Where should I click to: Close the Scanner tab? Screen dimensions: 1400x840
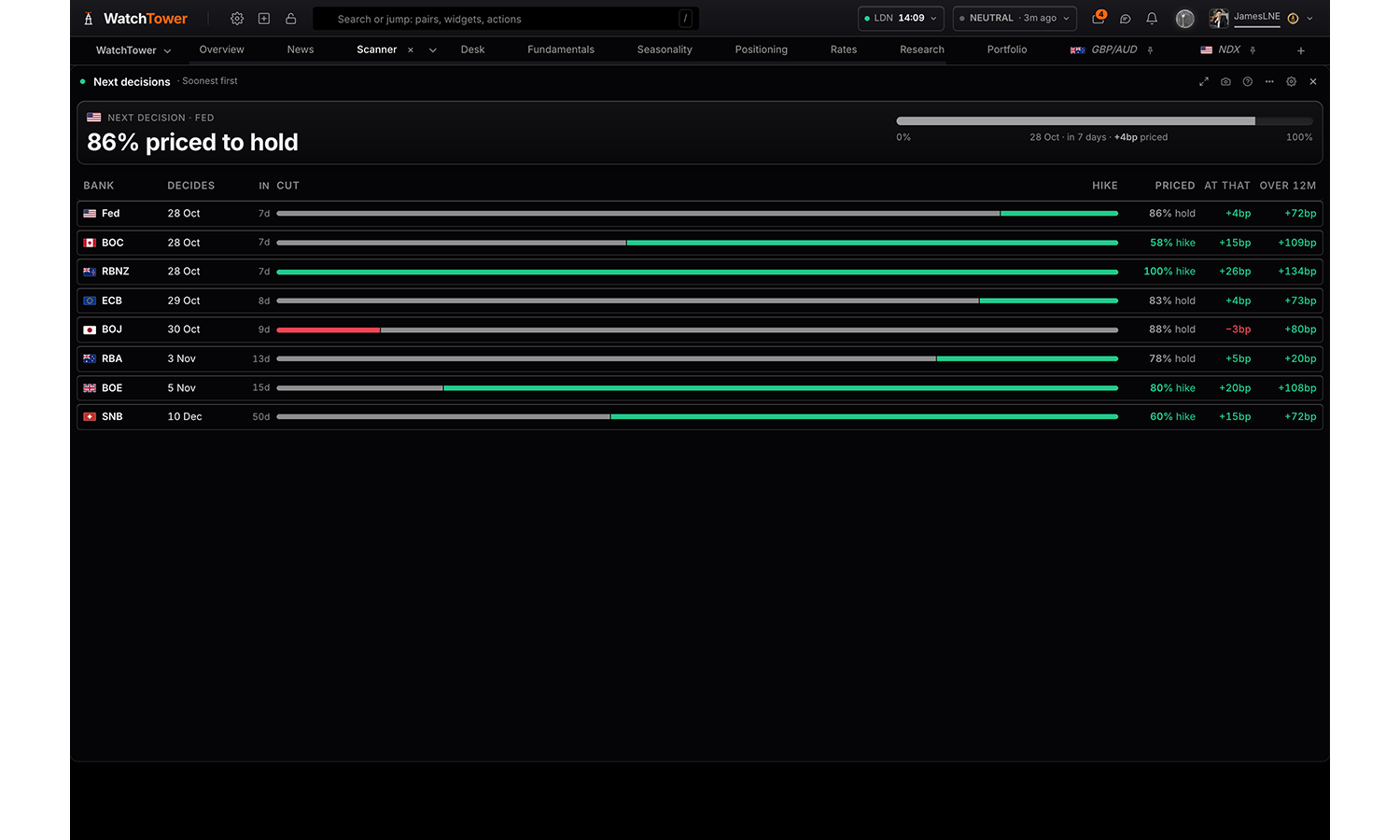[411, 50]
